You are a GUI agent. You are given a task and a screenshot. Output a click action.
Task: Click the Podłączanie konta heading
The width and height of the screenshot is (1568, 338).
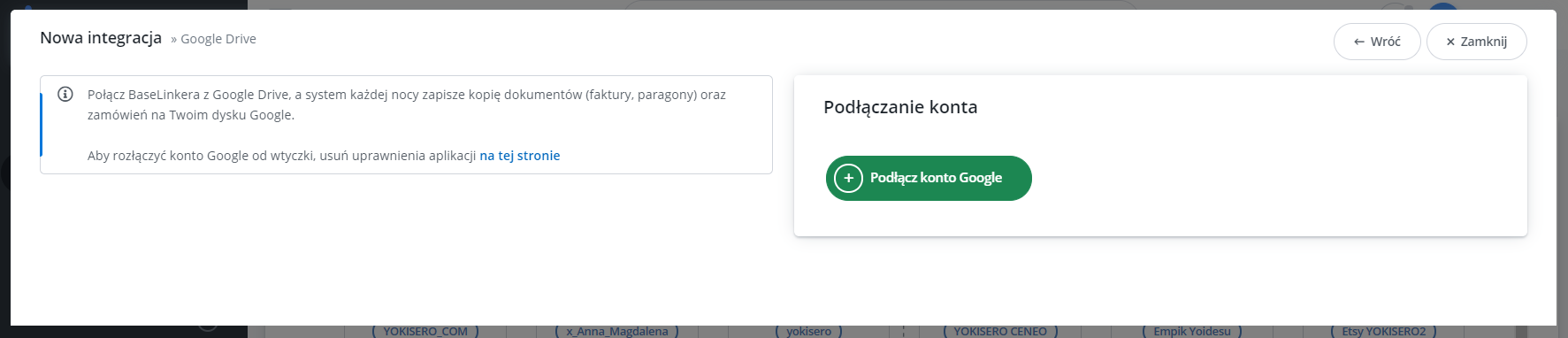point(900,107)
